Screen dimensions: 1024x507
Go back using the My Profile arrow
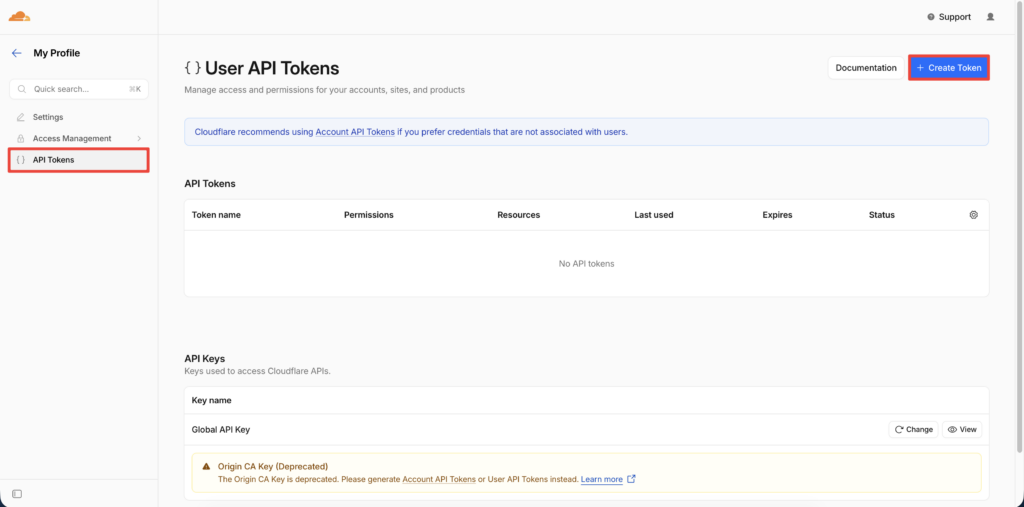17,54
